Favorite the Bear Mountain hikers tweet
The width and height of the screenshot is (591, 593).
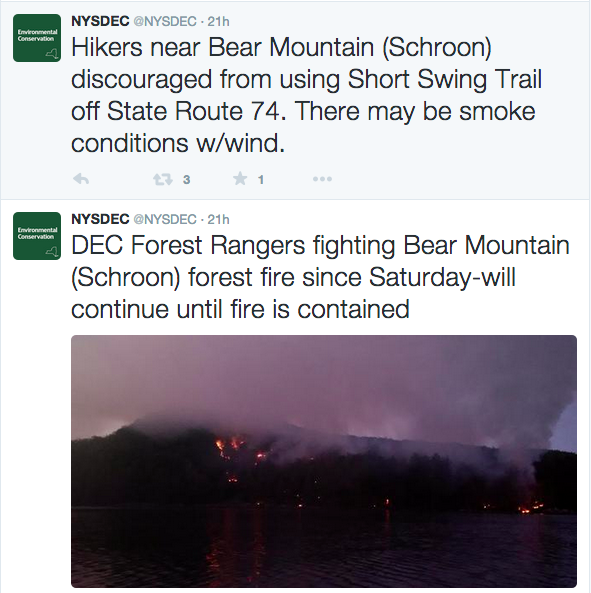tap(240, 179)
